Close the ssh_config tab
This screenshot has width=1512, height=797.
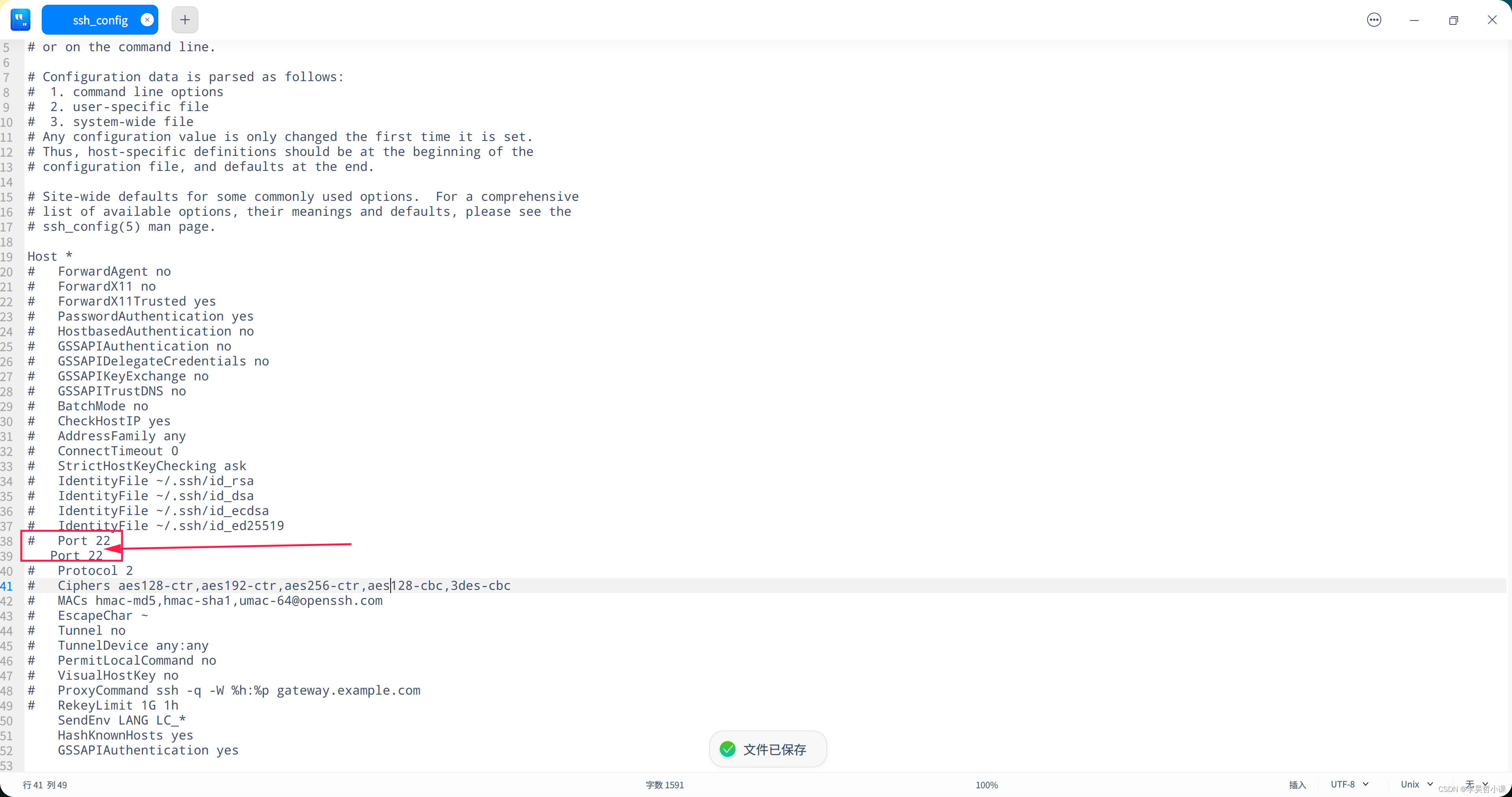(x=147, y=20)
